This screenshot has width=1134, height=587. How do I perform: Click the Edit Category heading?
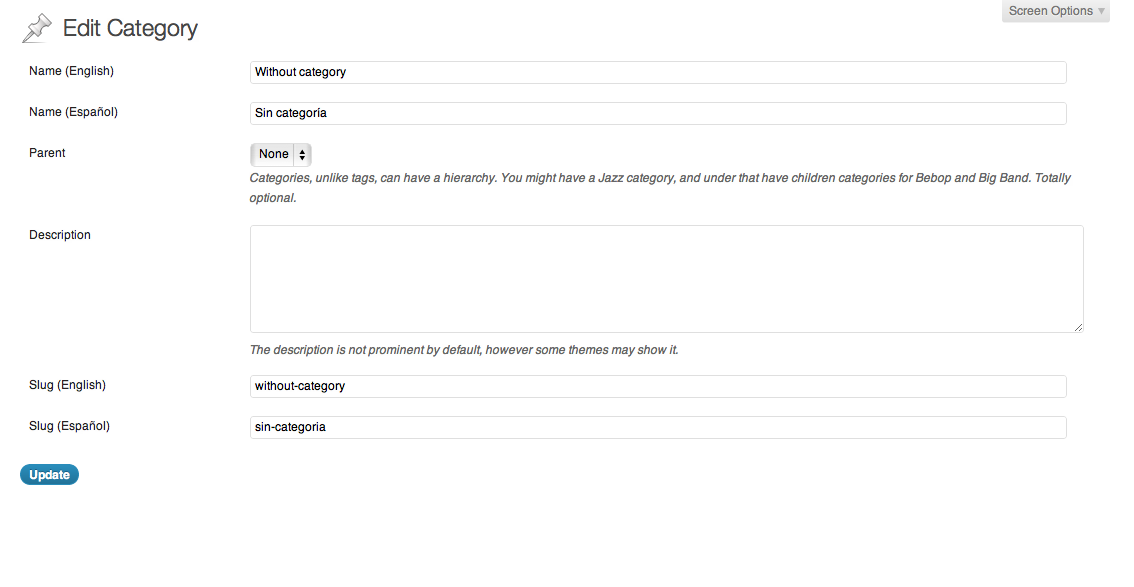pos(130,28)
